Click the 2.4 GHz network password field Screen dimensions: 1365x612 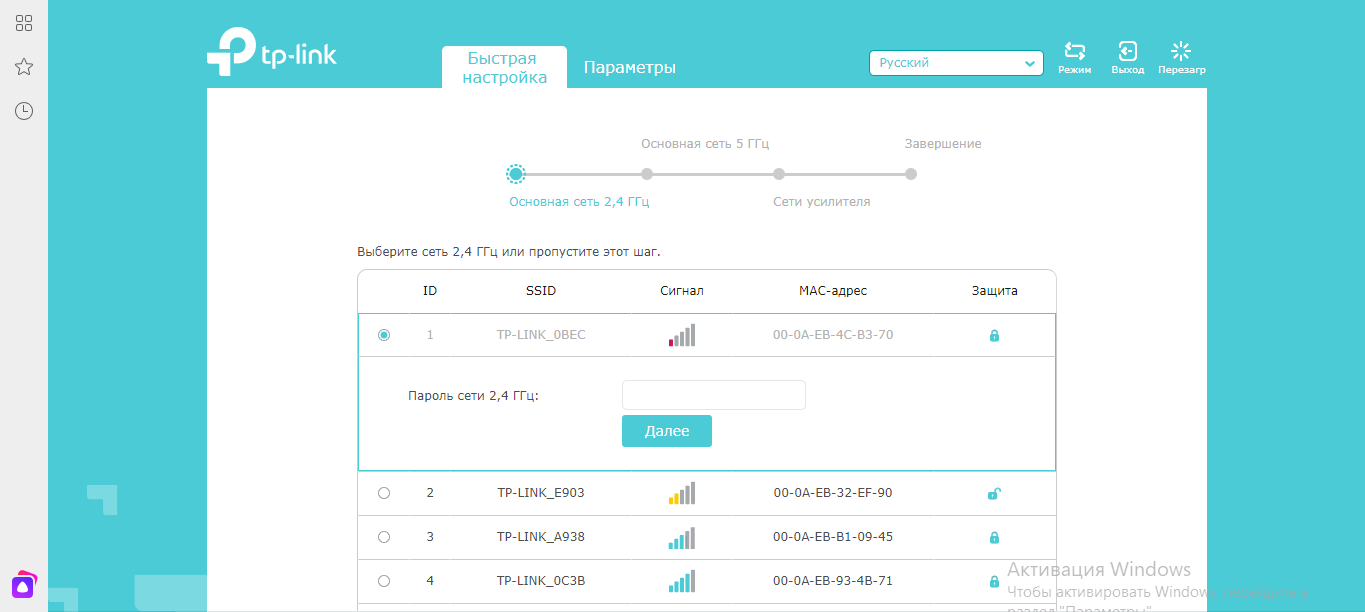pos(713,395)
